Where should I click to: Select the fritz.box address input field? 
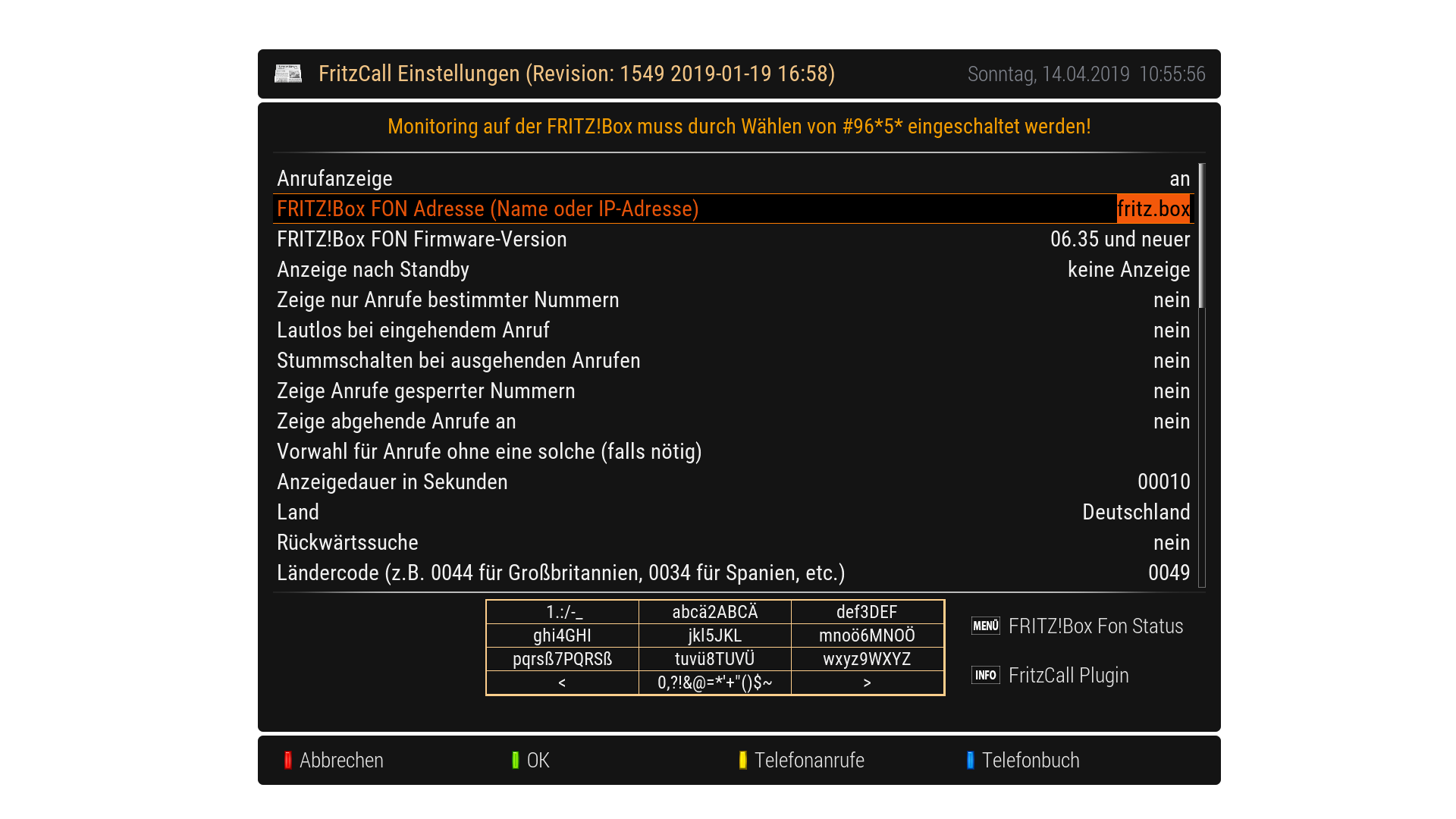point(1153,209)
